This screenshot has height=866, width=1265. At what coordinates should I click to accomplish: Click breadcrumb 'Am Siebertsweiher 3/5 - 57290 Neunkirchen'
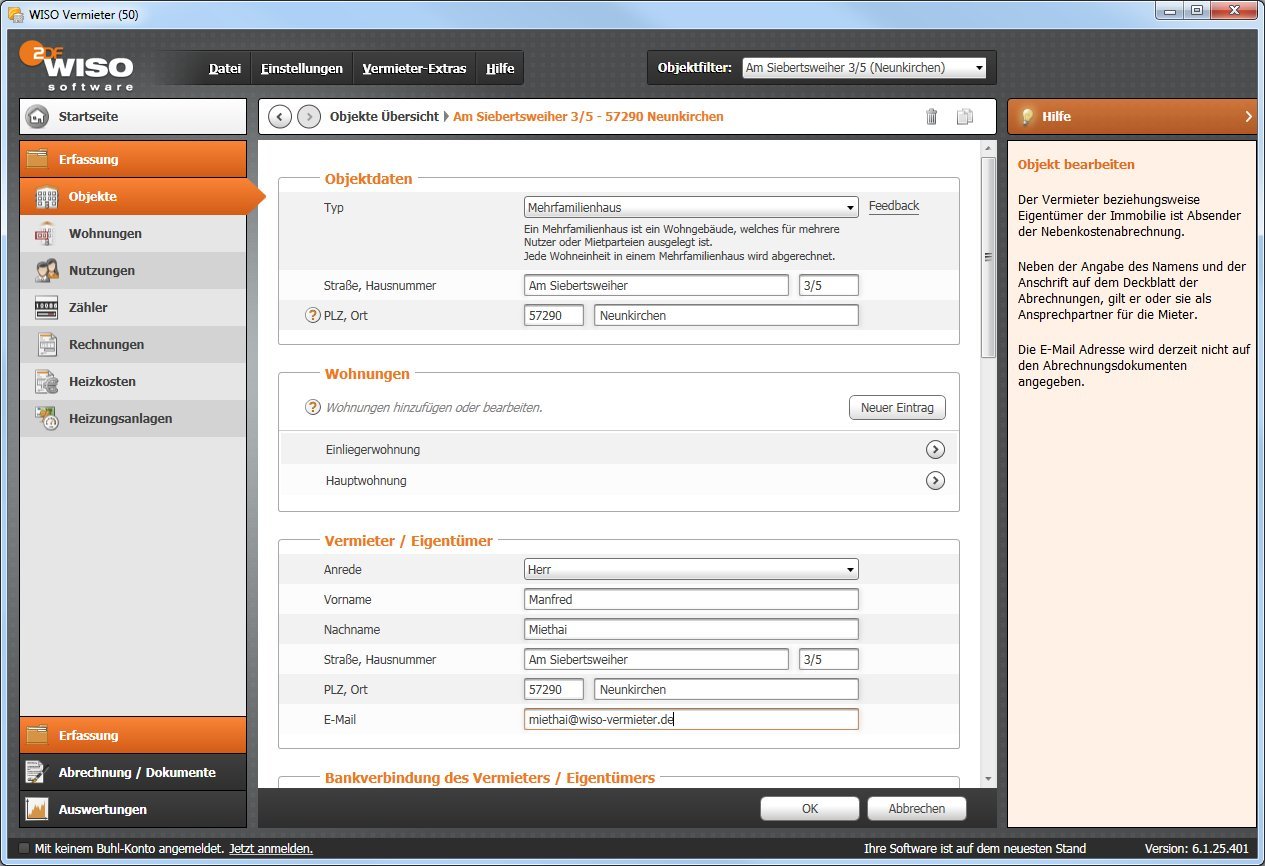(x=588, y=116)
